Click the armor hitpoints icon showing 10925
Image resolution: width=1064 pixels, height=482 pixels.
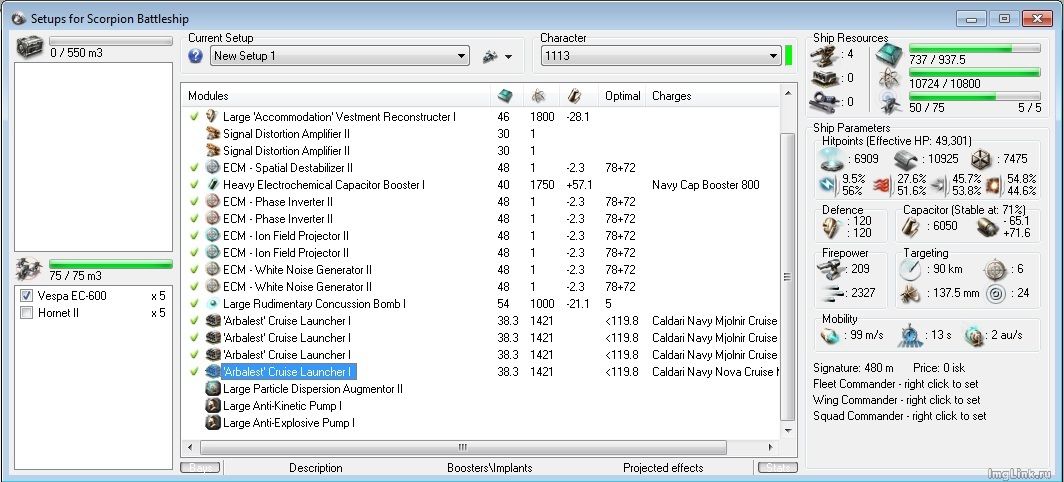point(906,160)
